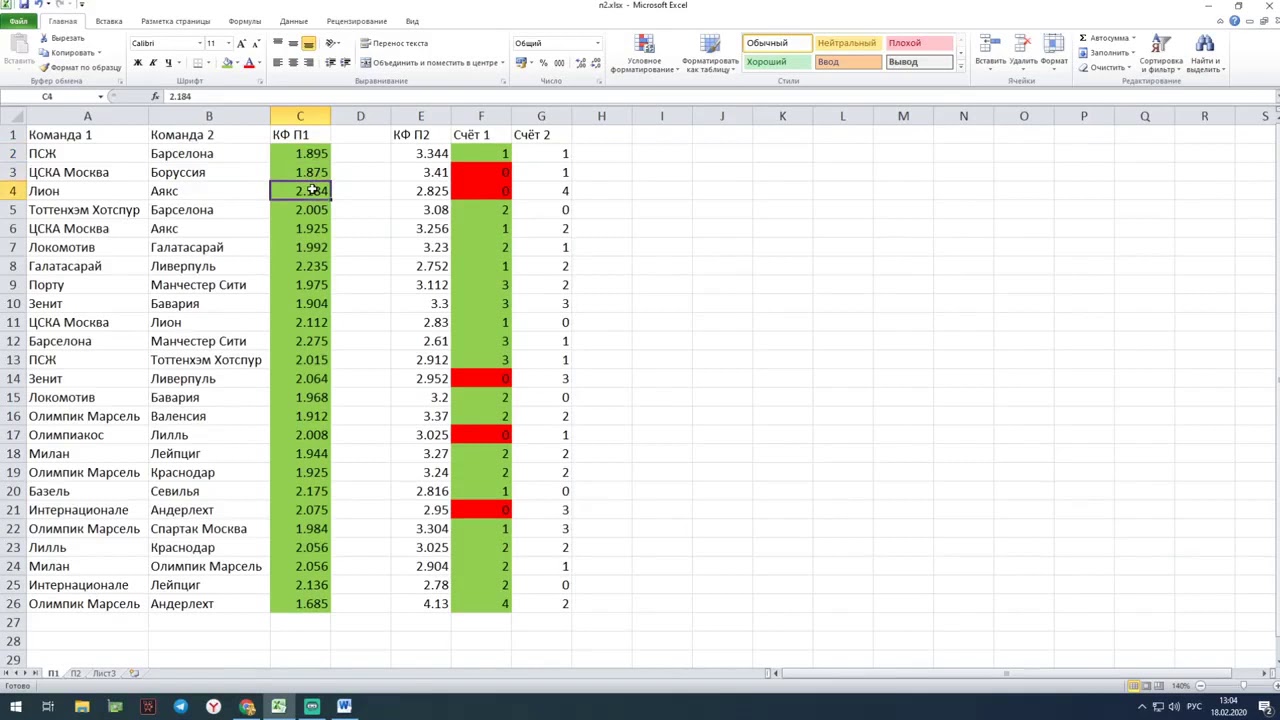
Task: Align cell text to the right
Action: 308,63
